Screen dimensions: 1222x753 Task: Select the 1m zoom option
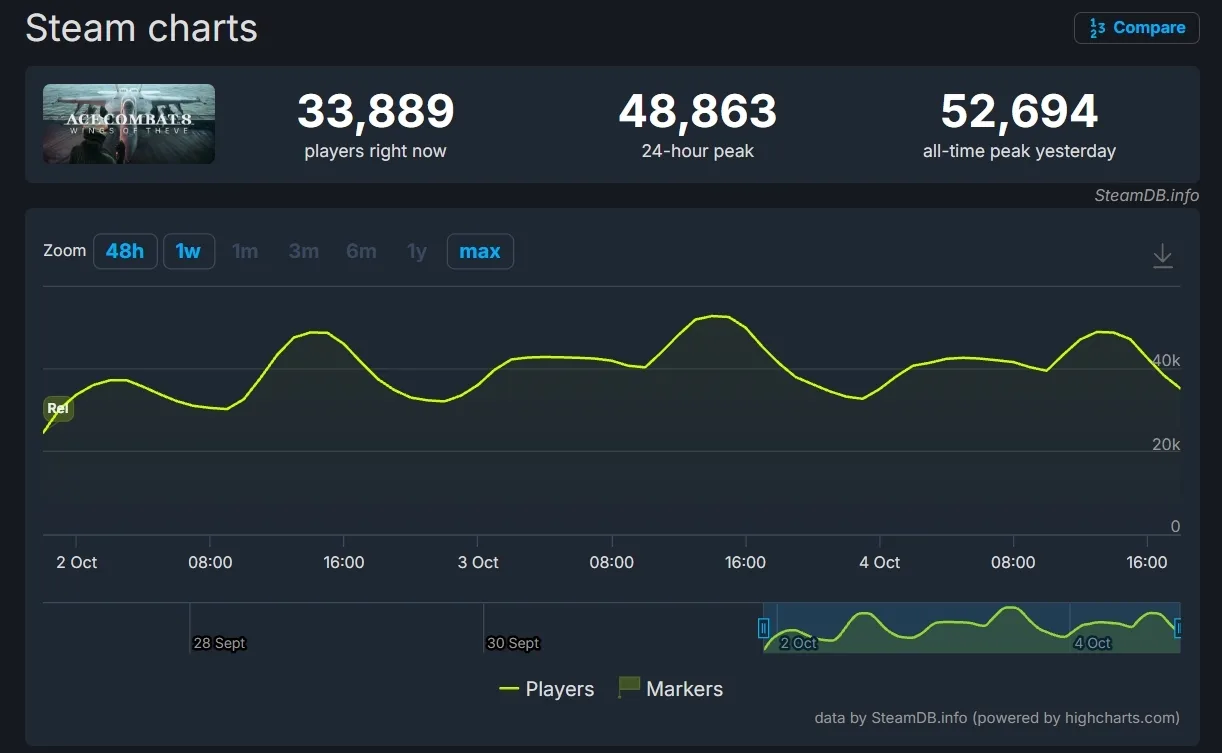[x=245, y=251]
